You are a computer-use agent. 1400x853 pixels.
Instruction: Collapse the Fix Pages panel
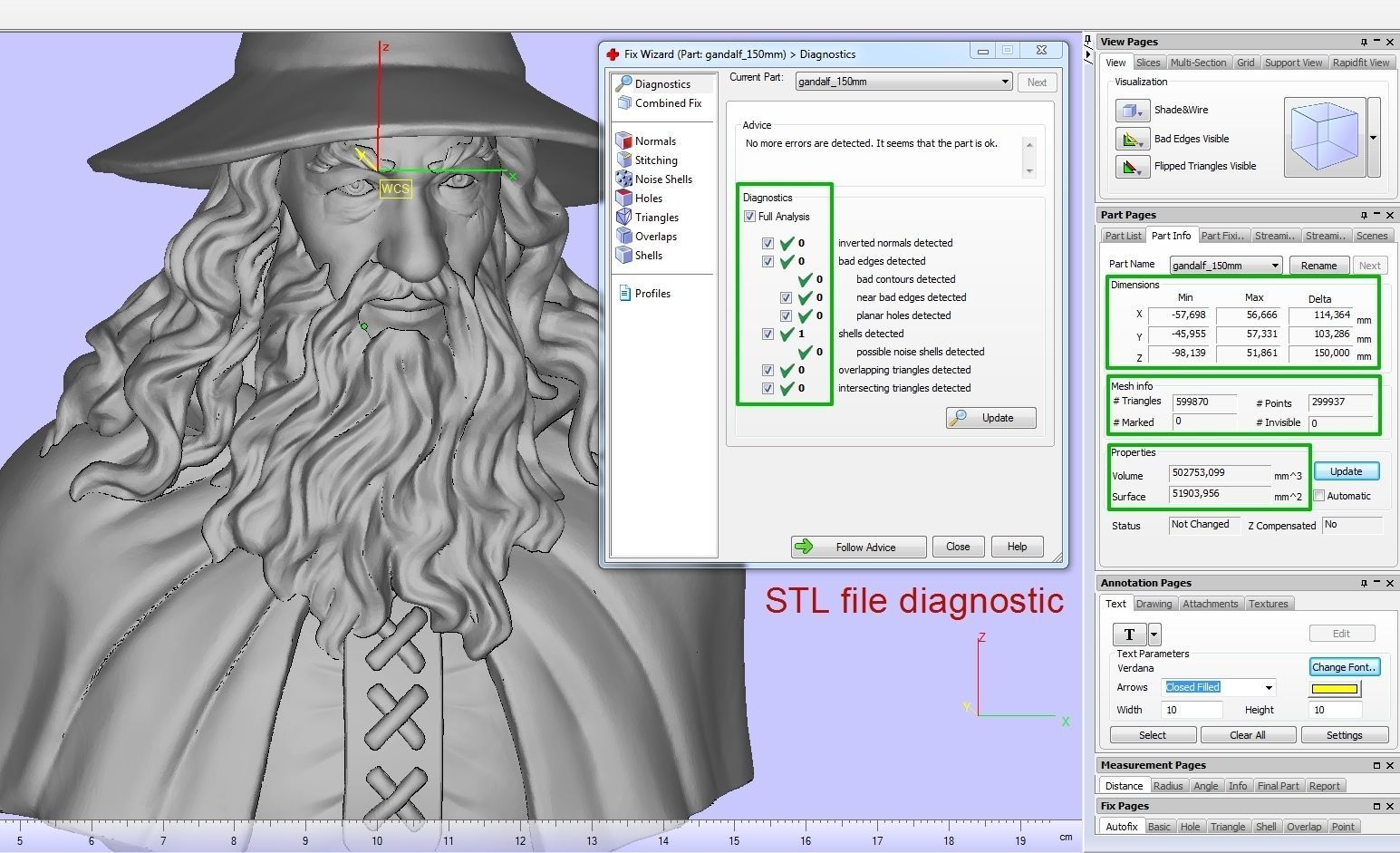[1376, 806]
